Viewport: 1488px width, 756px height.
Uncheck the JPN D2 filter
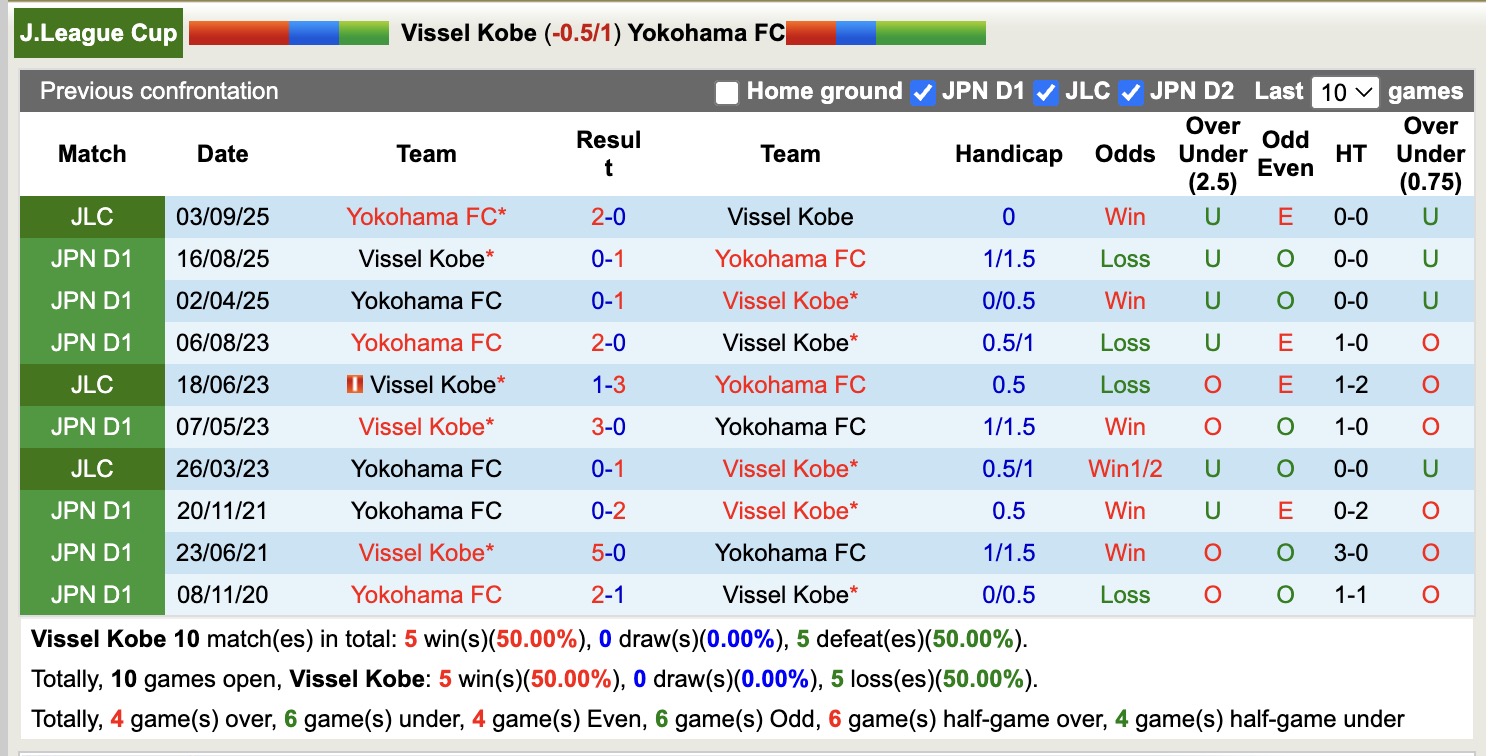1131,91
